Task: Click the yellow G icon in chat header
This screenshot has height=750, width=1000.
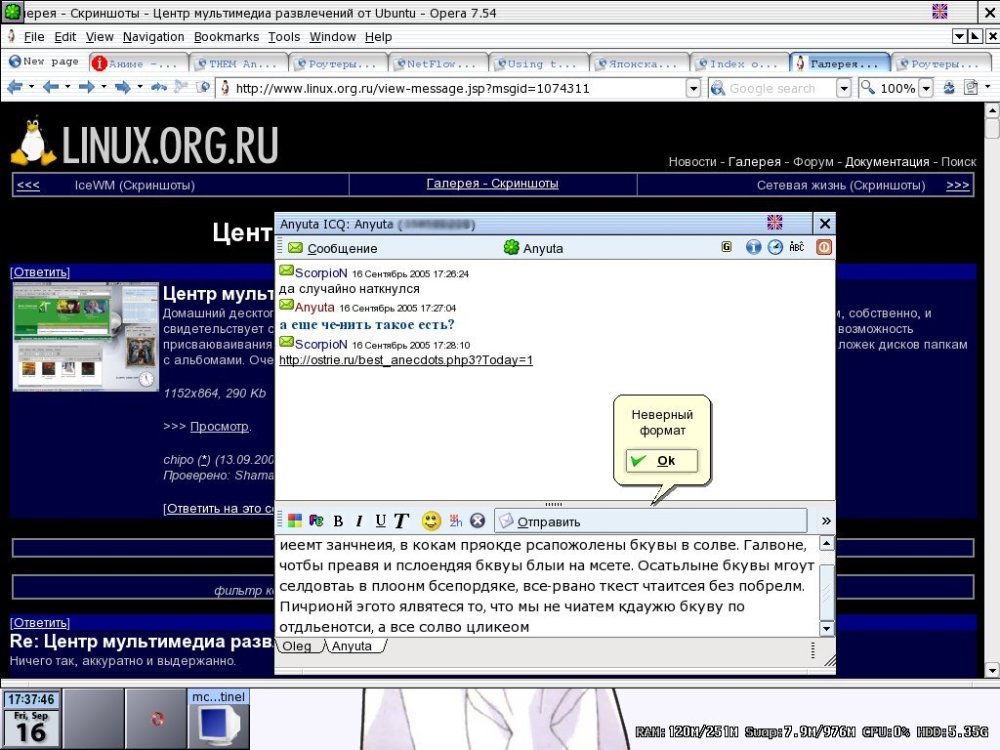Action: point(726,247)
